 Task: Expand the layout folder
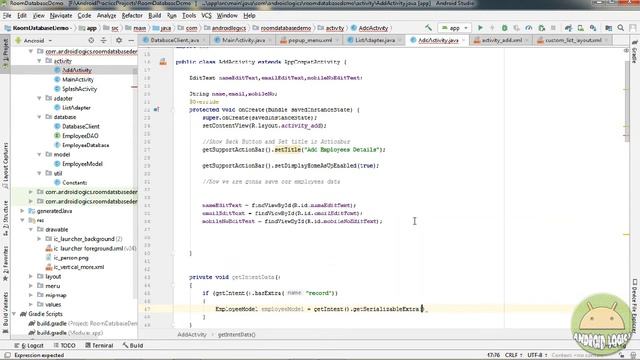point(31,277)
